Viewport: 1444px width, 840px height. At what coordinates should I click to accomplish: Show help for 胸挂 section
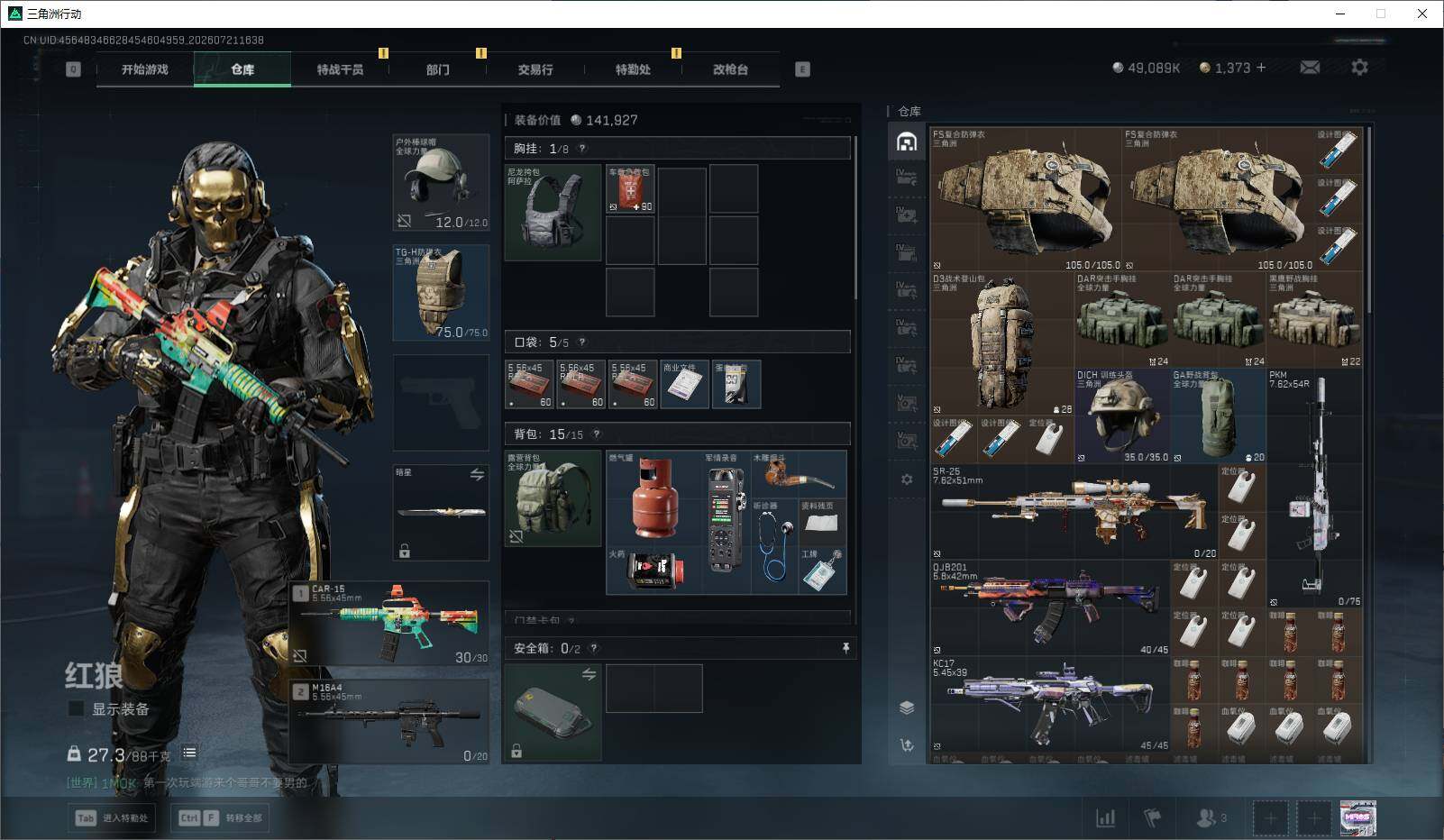[x=582, y=148]
